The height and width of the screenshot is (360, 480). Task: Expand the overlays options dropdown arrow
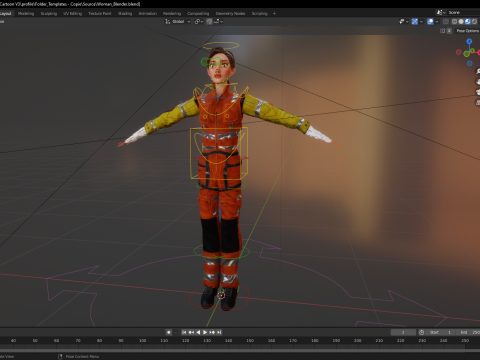(x=437, y=21)
